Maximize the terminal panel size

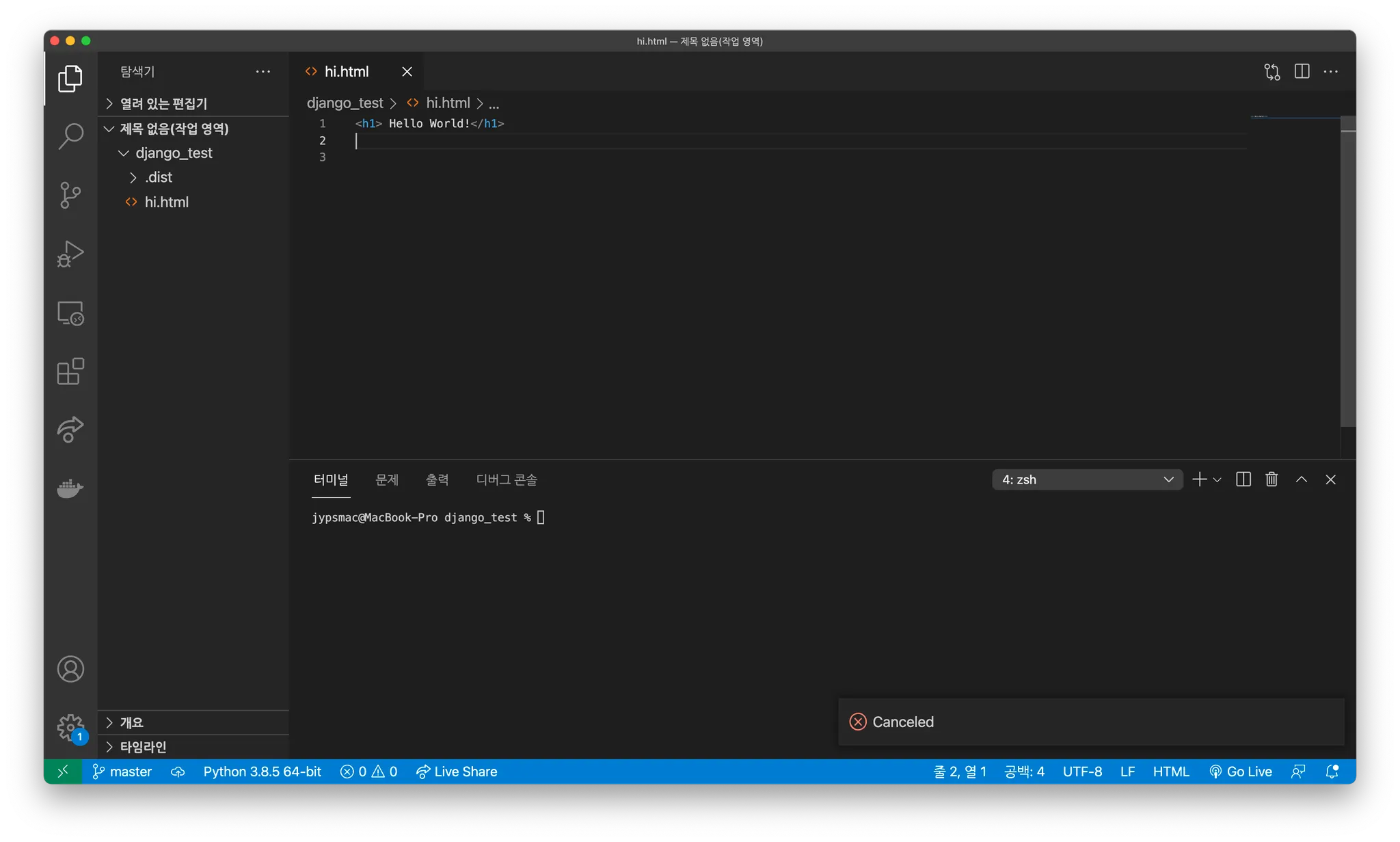click(x=1301, y=479)
